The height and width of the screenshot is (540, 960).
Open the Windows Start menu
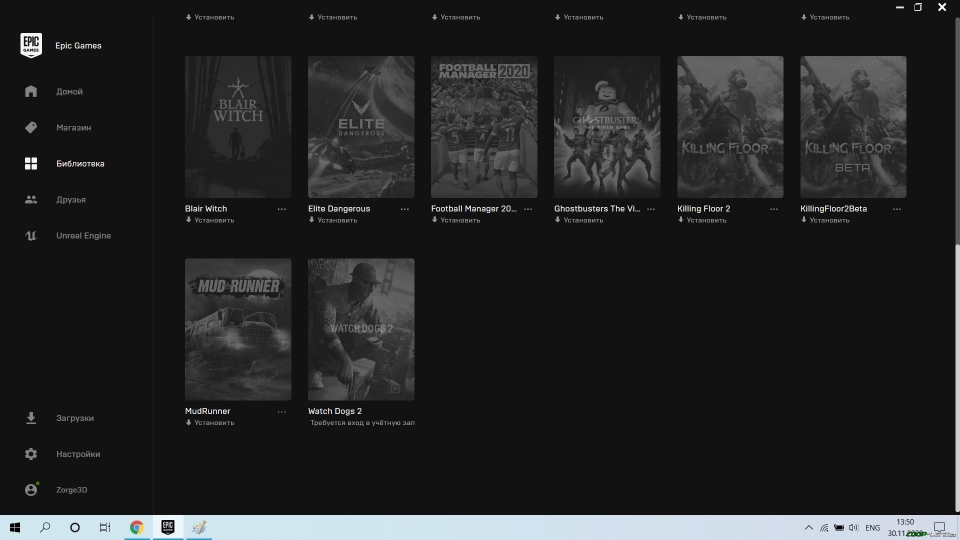point(15,527)
